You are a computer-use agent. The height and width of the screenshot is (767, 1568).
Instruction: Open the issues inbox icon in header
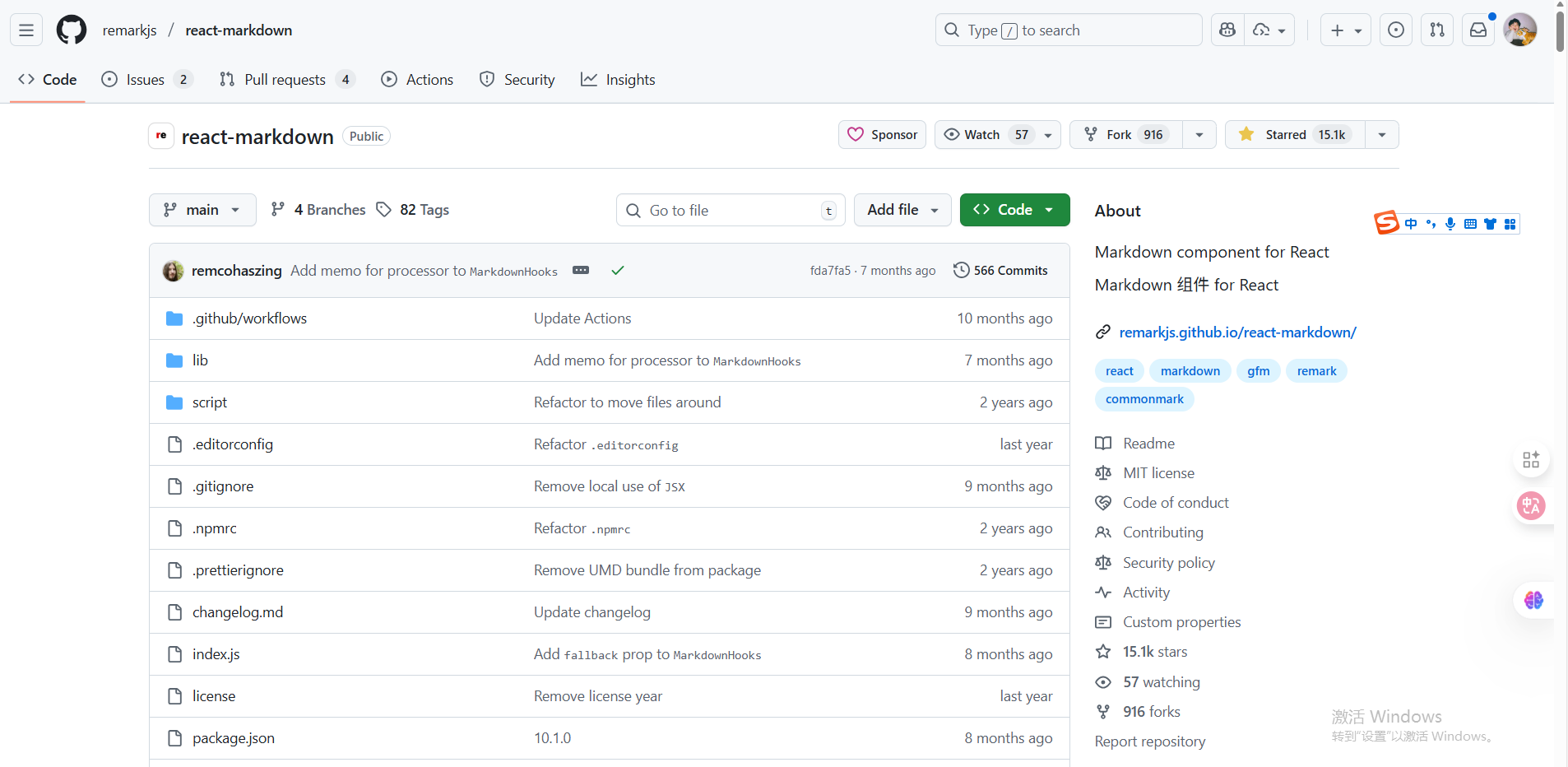tap(1396, 30)
